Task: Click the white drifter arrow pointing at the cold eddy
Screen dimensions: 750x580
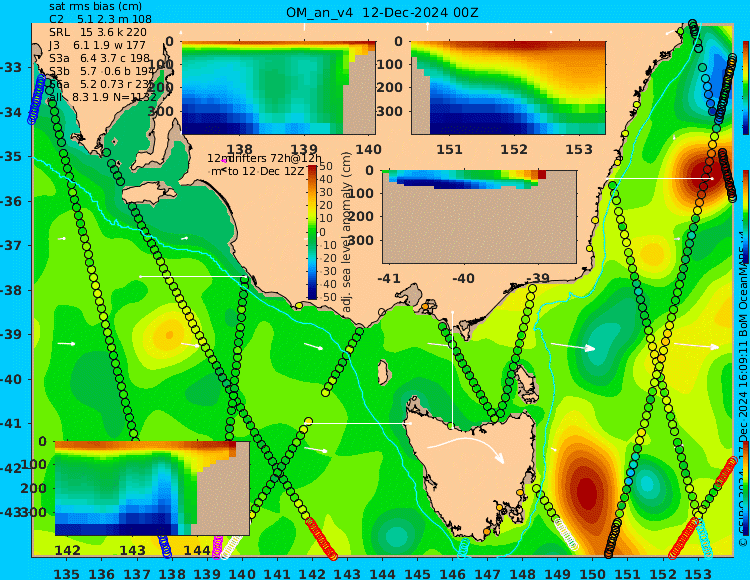Action: (x=573, y=346)
